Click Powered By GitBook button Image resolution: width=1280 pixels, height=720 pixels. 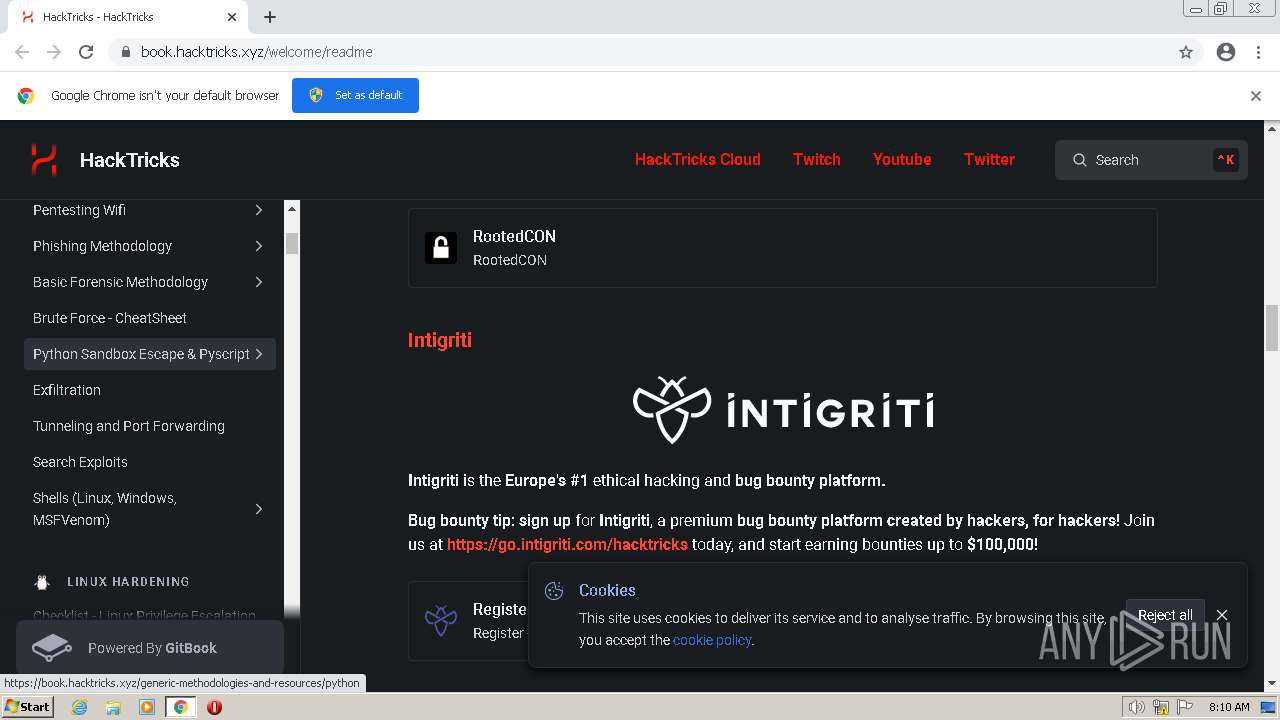pos(150,648)
